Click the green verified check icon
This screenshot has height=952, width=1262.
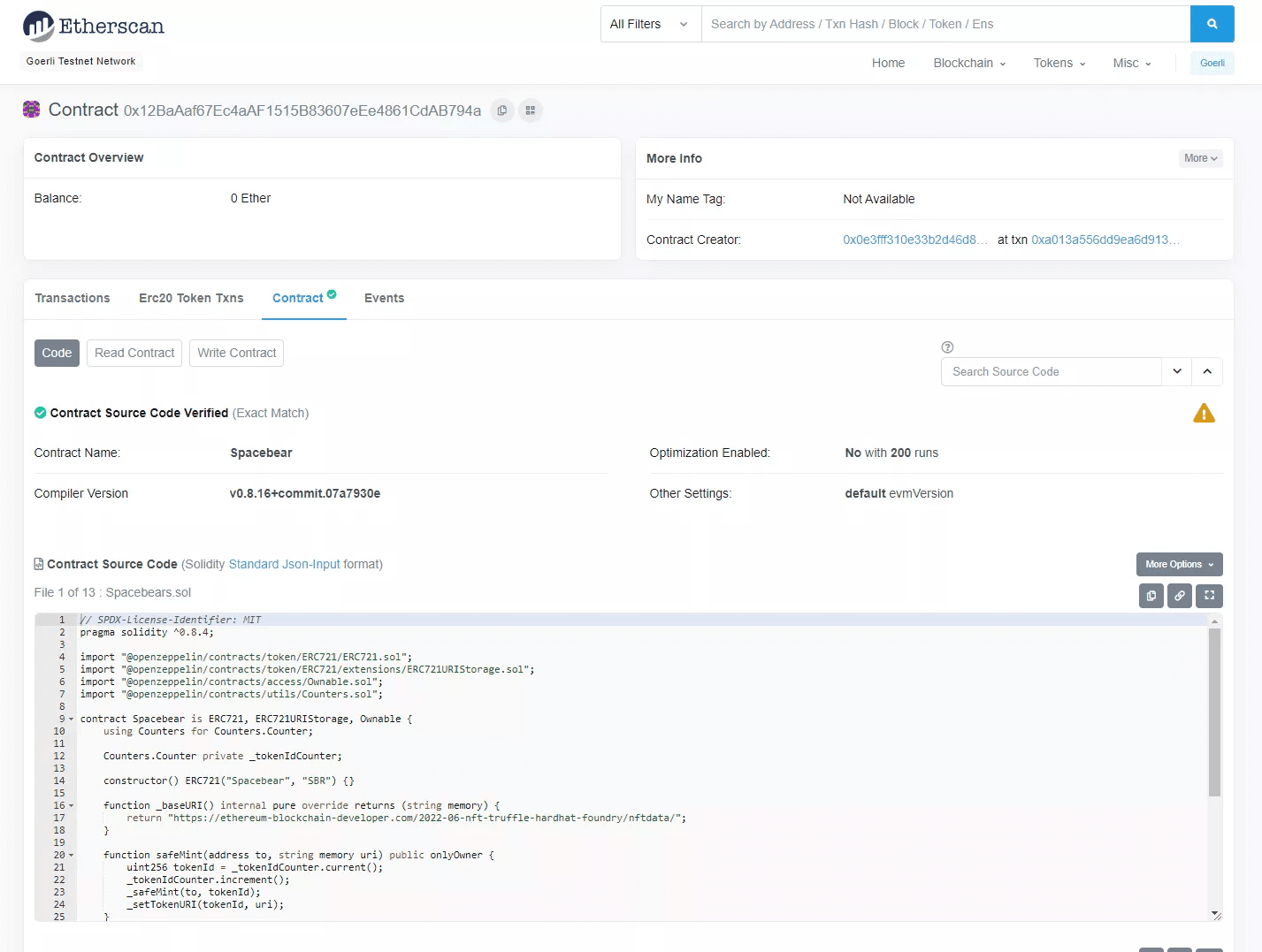pyautogui.click(x=40, y=413)
